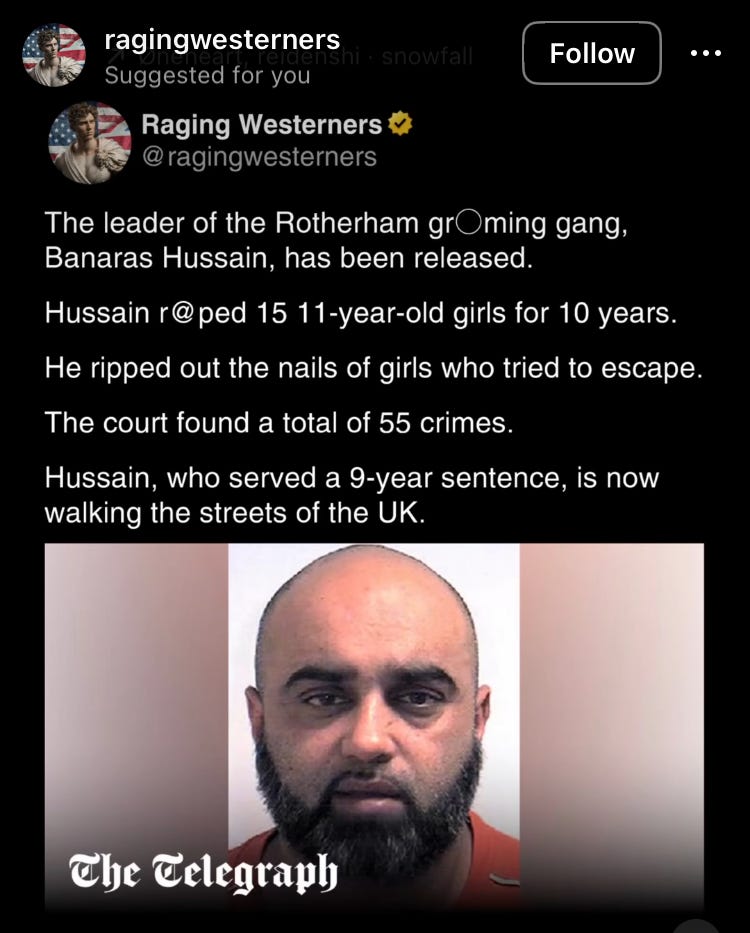Tap the line stating '55 crimes'

coord(279,423)
